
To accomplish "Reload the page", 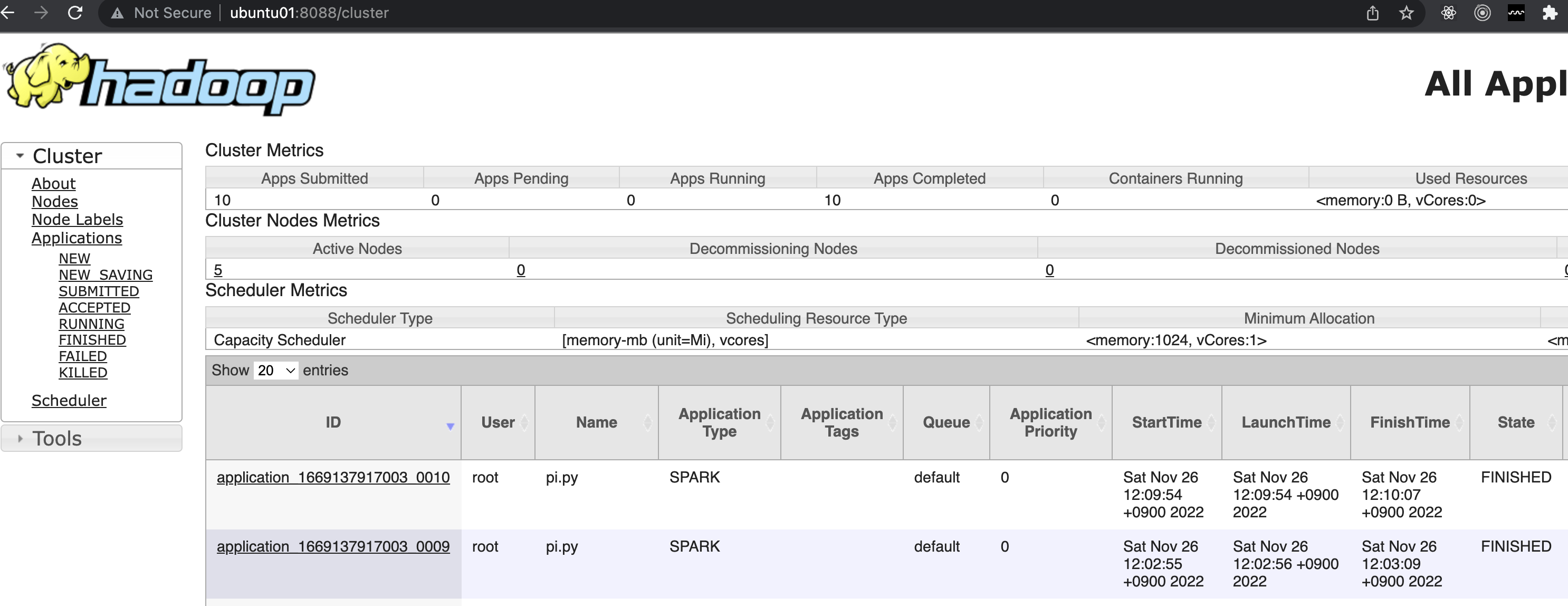I will pyautogui.click(x=75, y=13).
